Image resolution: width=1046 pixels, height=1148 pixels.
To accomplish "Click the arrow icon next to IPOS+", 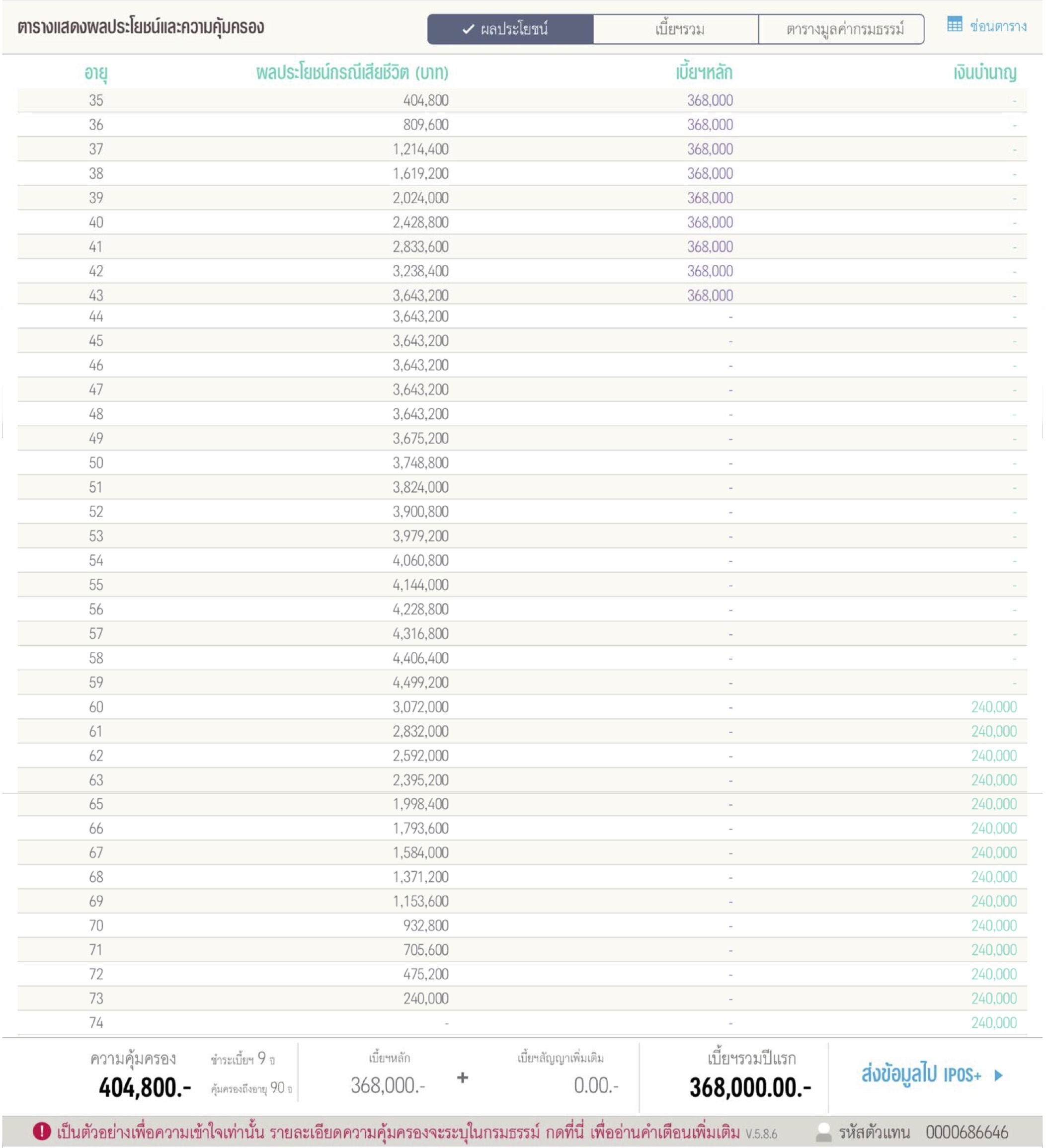I will pos(998,1075).
